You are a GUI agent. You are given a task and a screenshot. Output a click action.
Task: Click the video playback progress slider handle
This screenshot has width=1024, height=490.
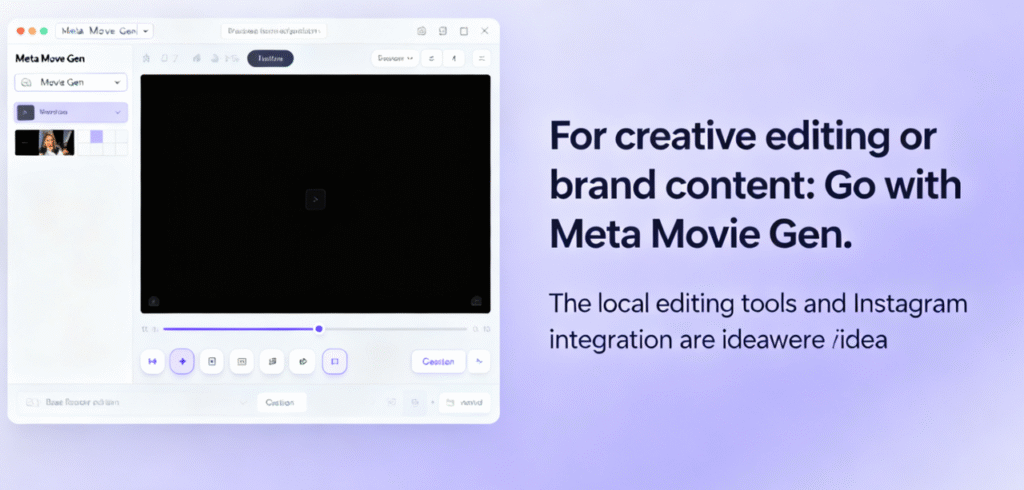coord(319,328)
